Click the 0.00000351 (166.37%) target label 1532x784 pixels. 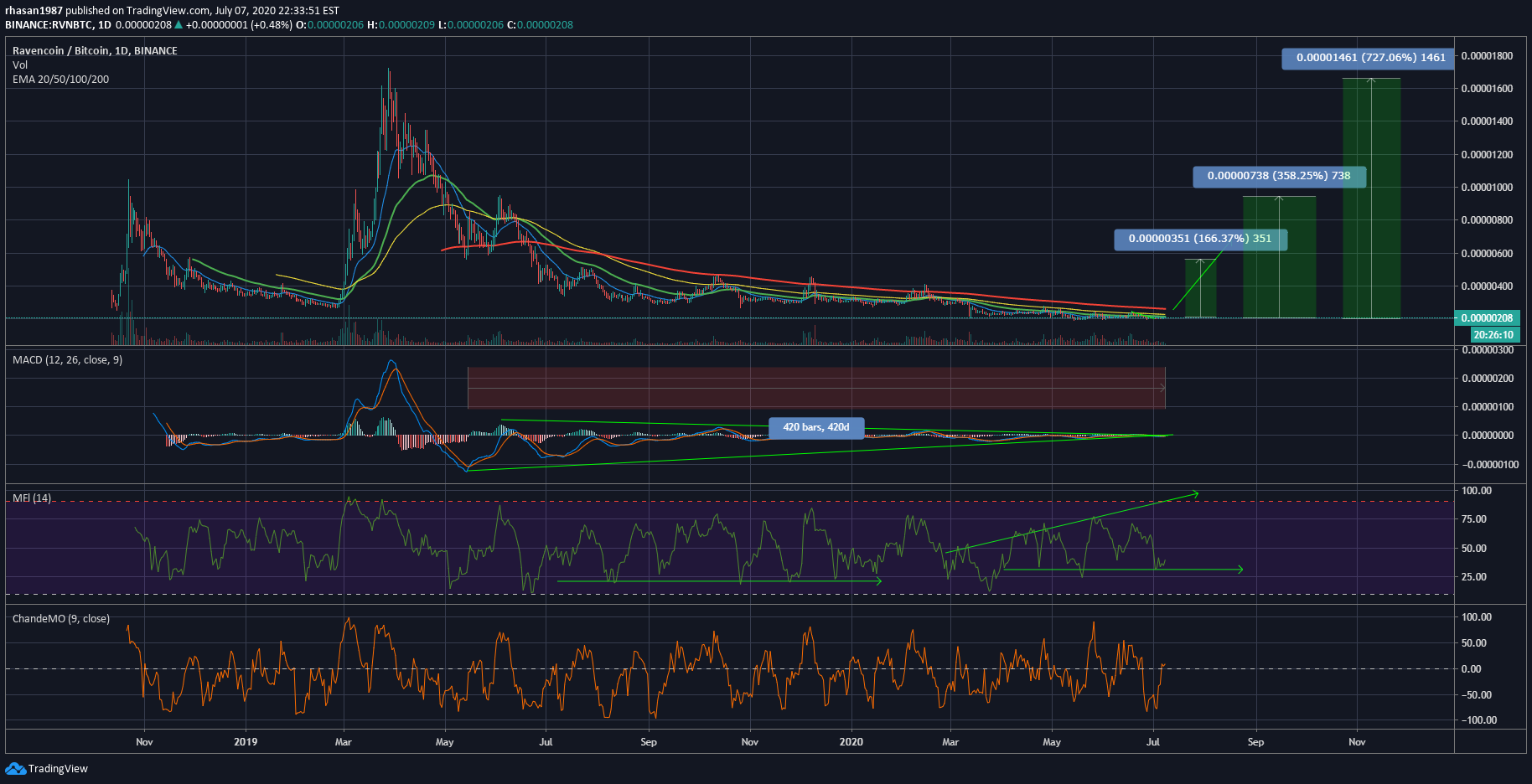click(x=1200, y=239)
